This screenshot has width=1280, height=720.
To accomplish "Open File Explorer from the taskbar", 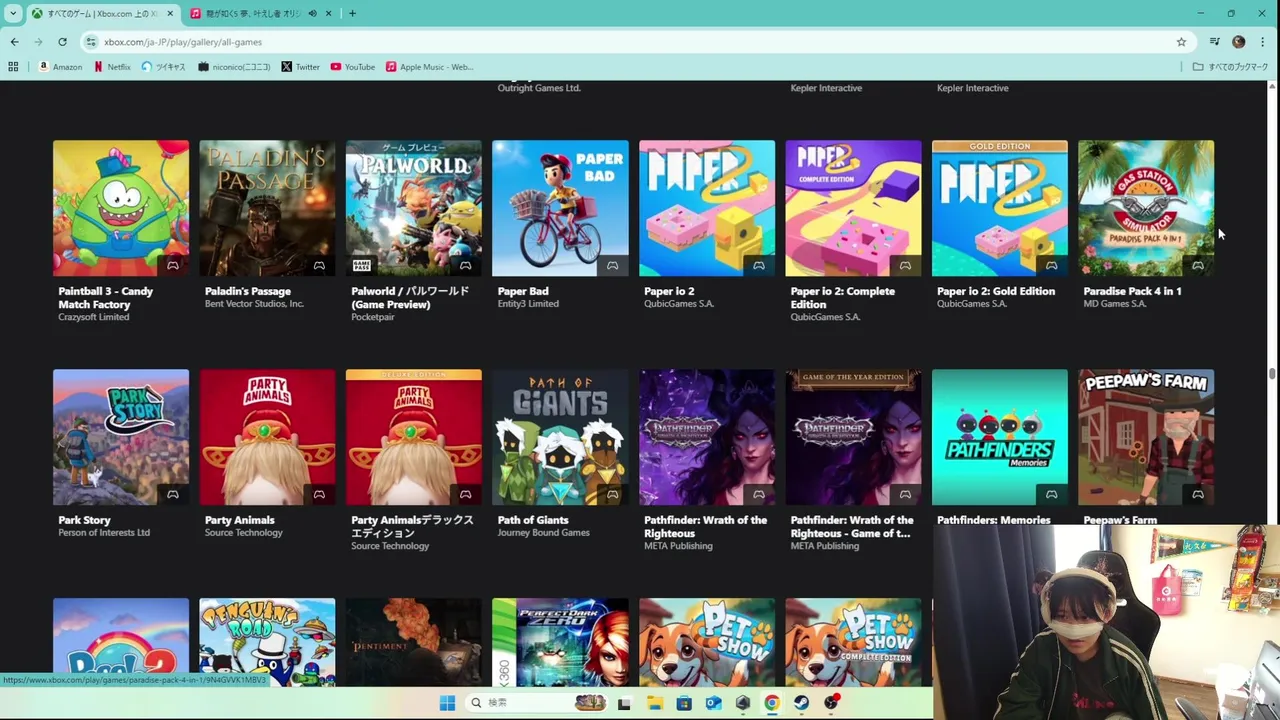I will (654, 703).
